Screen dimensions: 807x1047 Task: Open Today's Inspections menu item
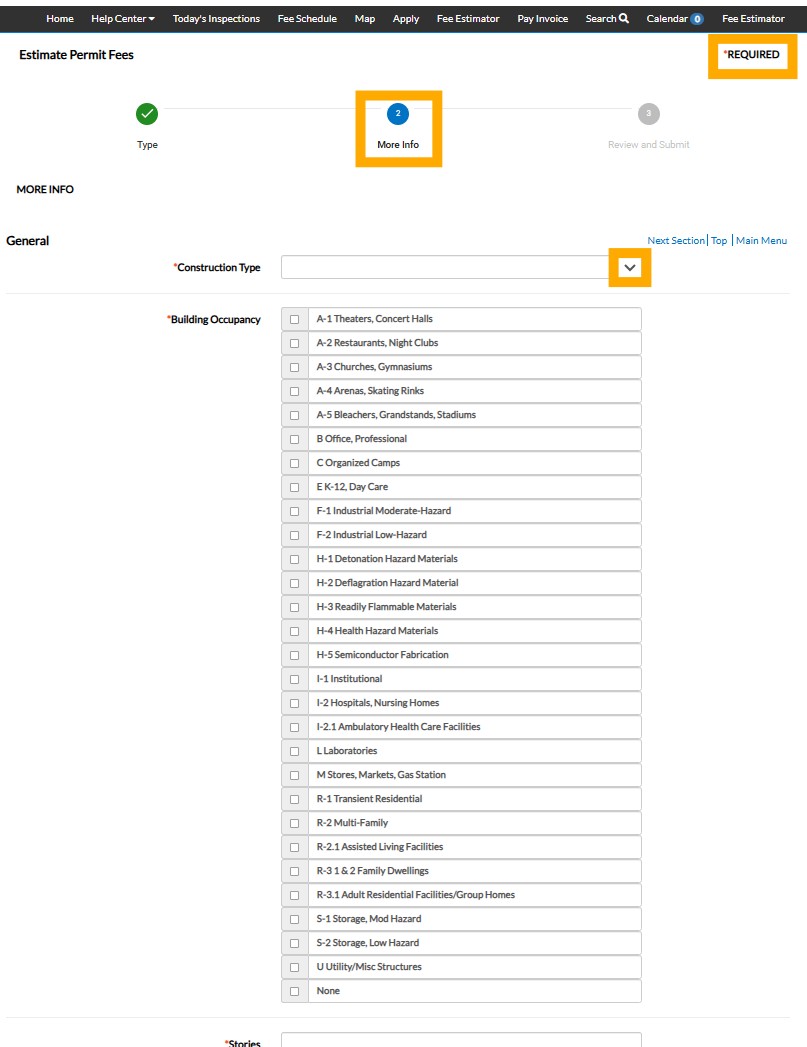click(216, 18)
